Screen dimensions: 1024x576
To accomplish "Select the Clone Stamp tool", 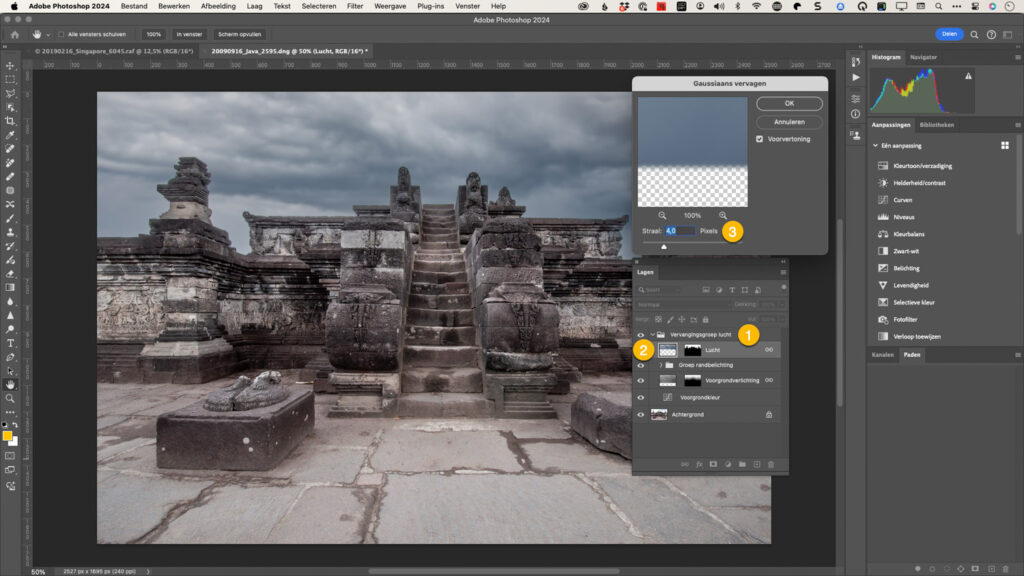I will tap(10, 232).
